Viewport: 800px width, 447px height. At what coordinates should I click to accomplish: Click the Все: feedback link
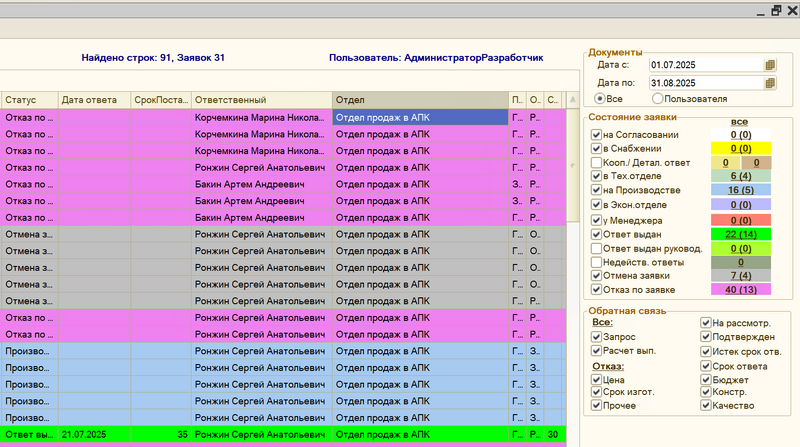(603, 322)
